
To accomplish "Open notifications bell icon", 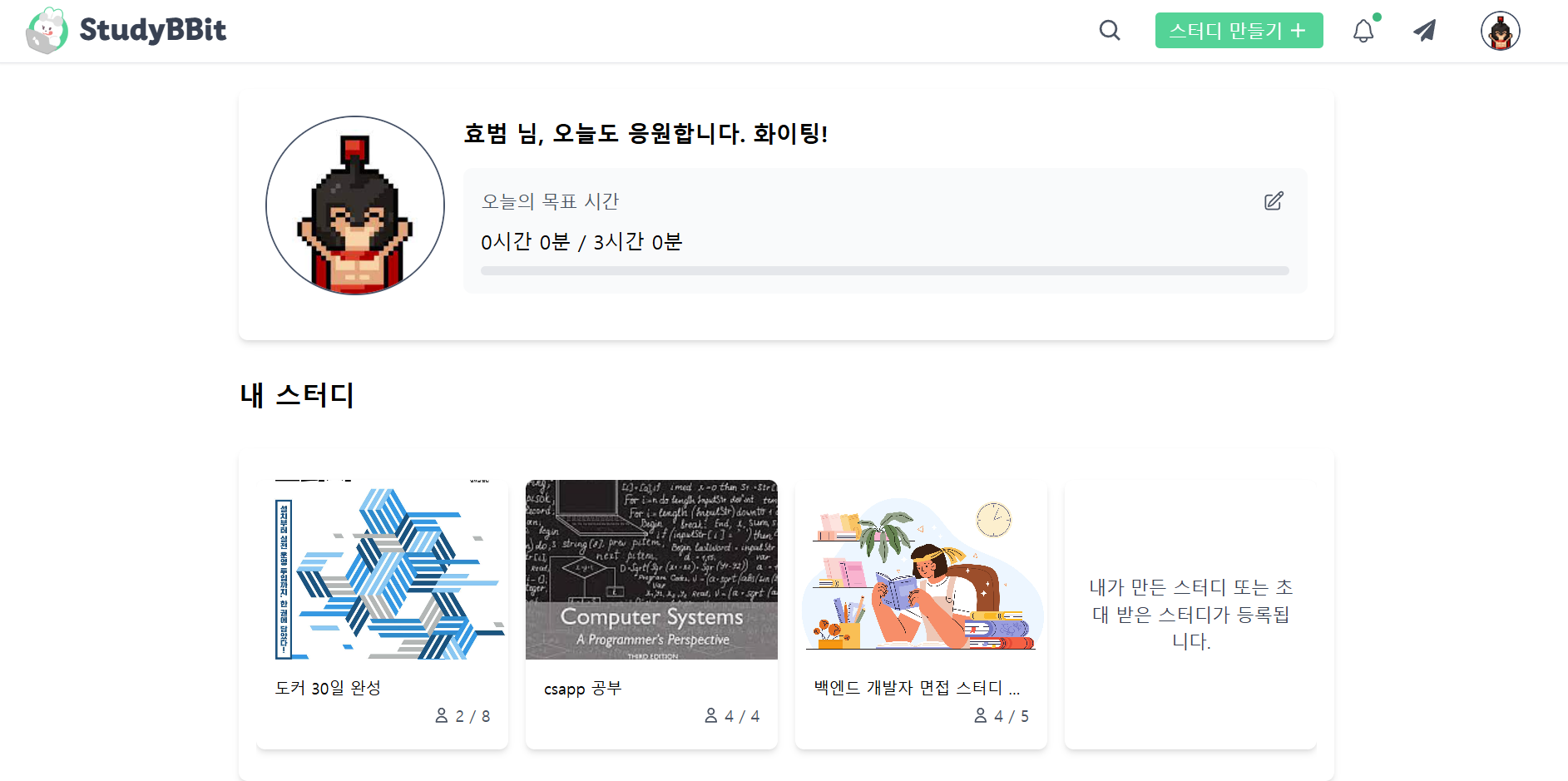I will point(1363,31).
